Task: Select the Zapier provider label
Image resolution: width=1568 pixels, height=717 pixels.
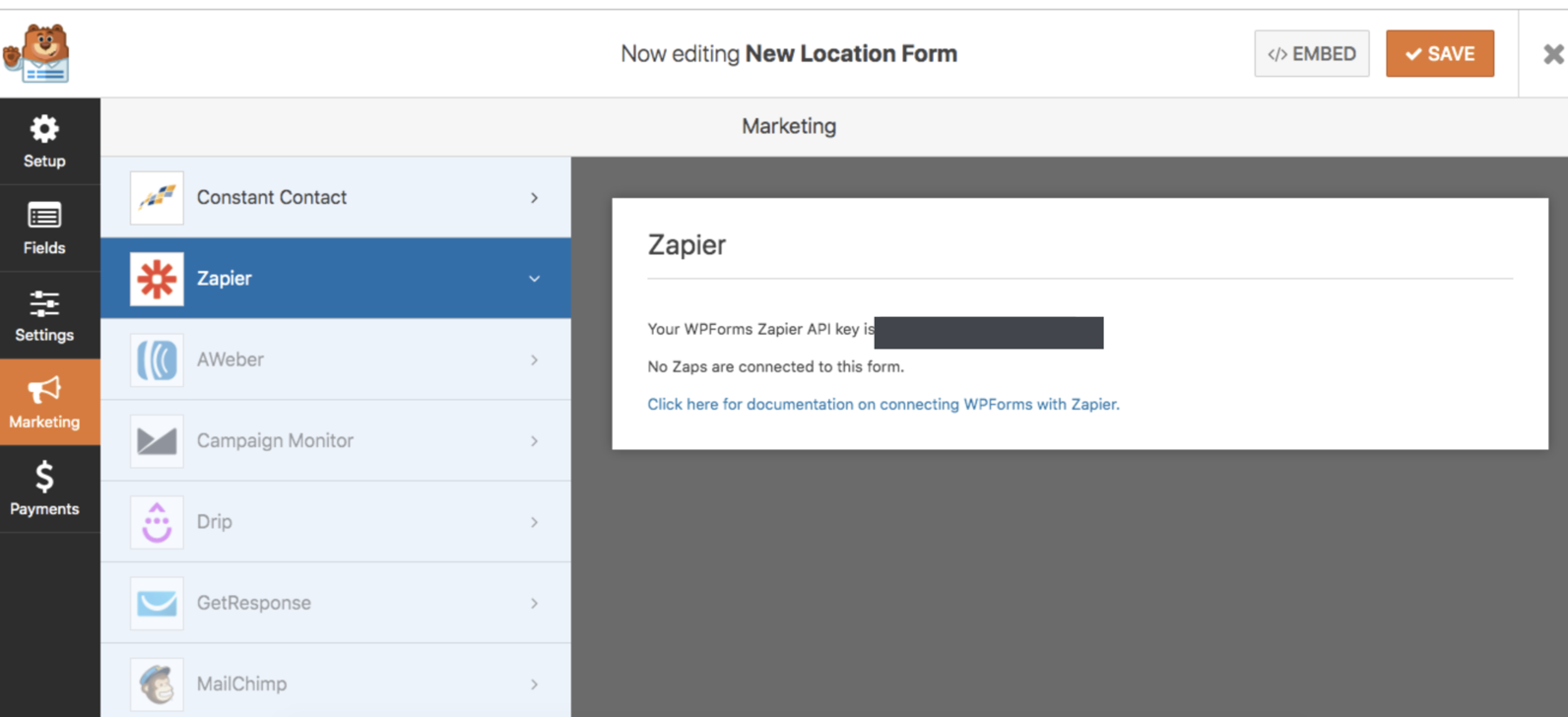Action: (x=225, y=279)
